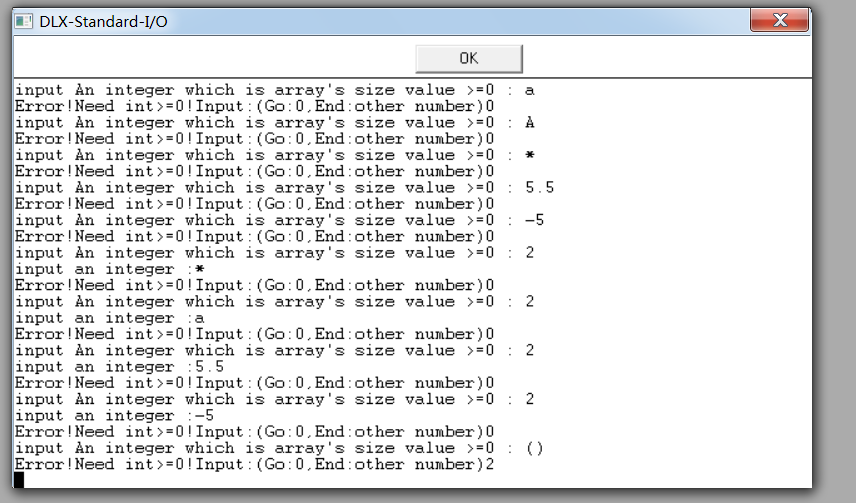Screen dimensions: 856x503
Task: Click the DLX-Standard-I/O window icon
Action: pyautogui.click(x=24, y=21)
